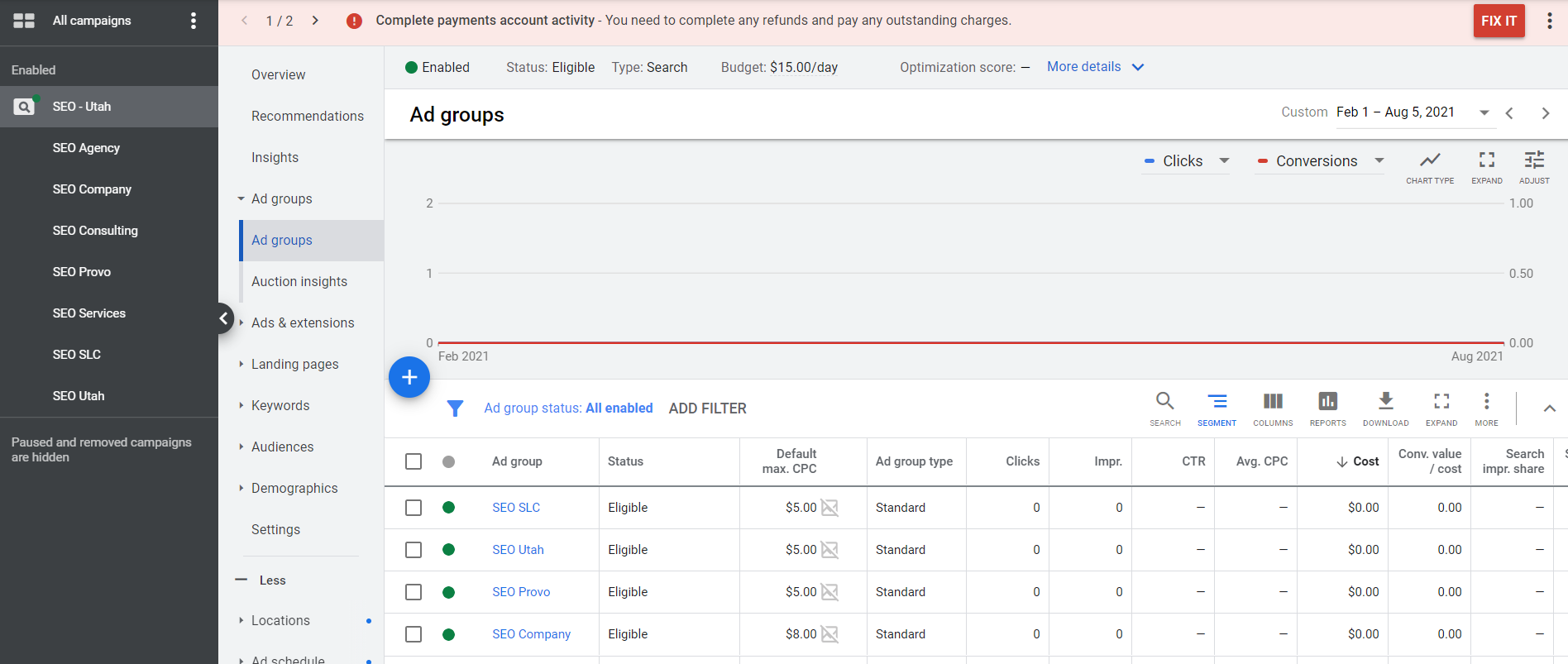Open the SEO Provo ad group link

coord(521,592)
